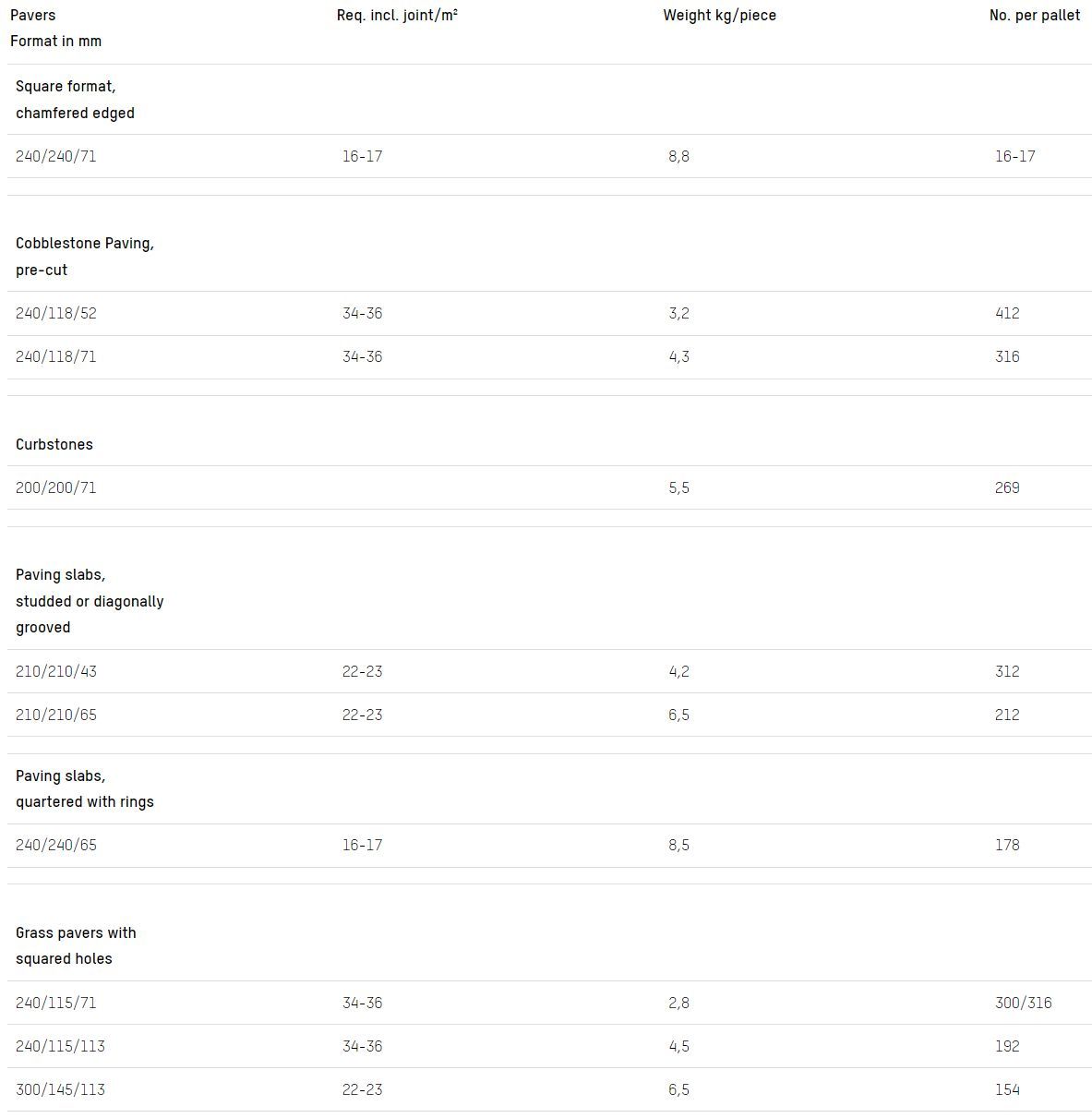Viewport: 1092px width, 1118px height.
Task: Select the 300/145/113 format cell
Action: (x=60, y=1089)
